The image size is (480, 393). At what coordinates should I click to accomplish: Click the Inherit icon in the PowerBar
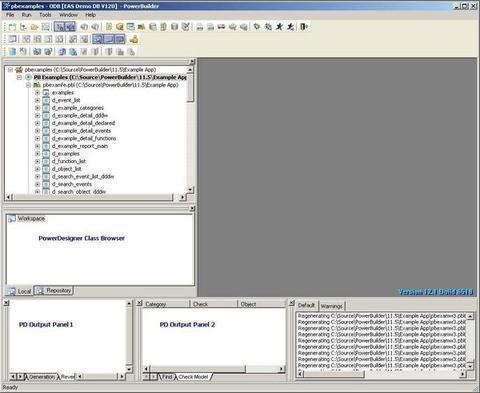point(23,27)
